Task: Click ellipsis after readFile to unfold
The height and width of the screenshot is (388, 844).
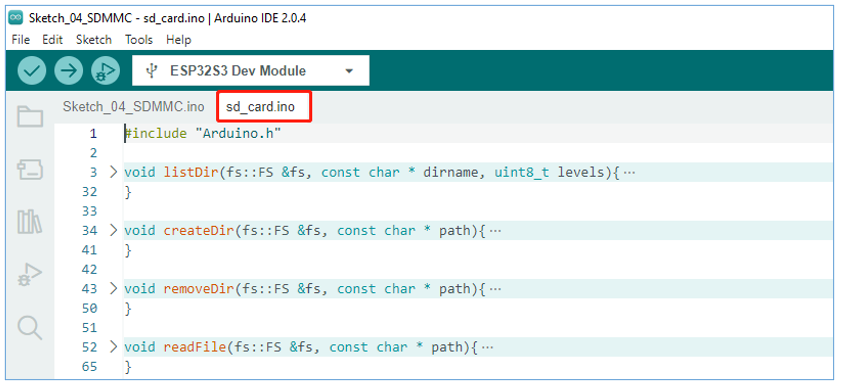Action: (487, 347)
